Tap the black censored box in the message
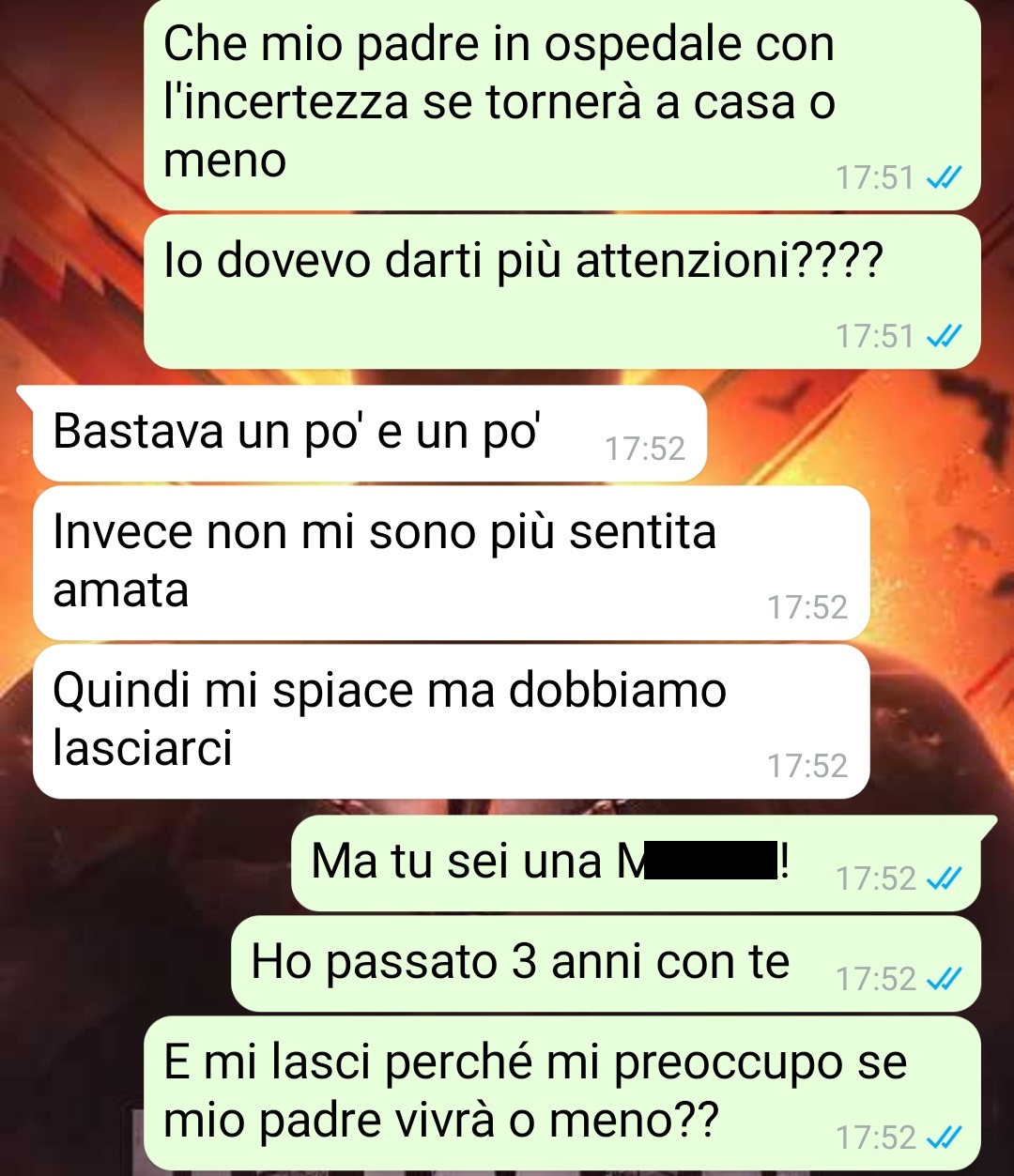The height and width of the screenshot is (1176, 1014). [x=710, y=863]
